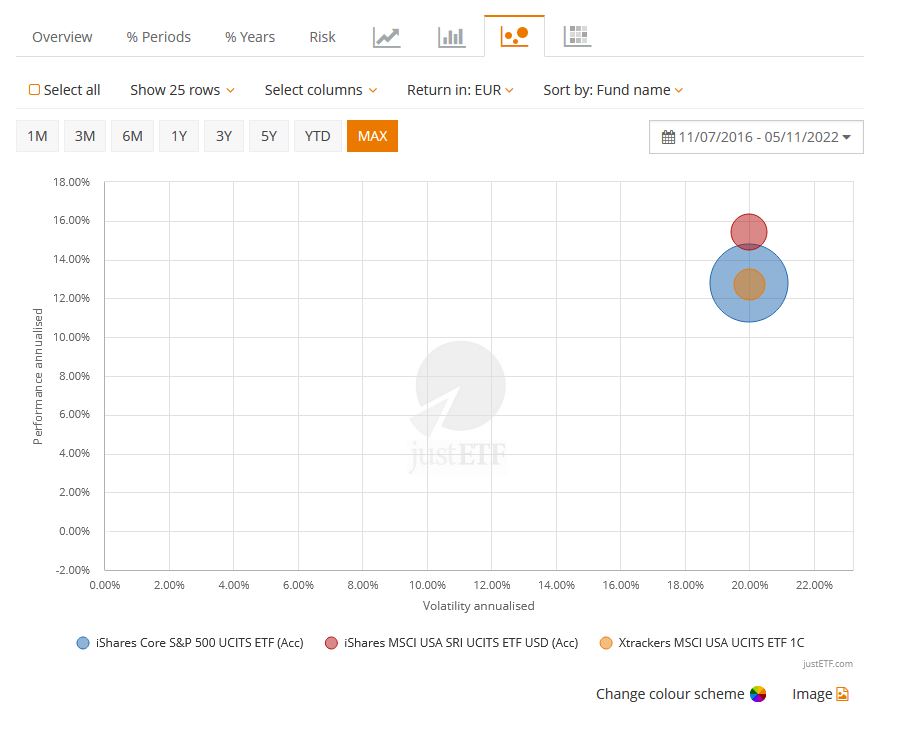Select the 1Y period button

tap(179, 136)
